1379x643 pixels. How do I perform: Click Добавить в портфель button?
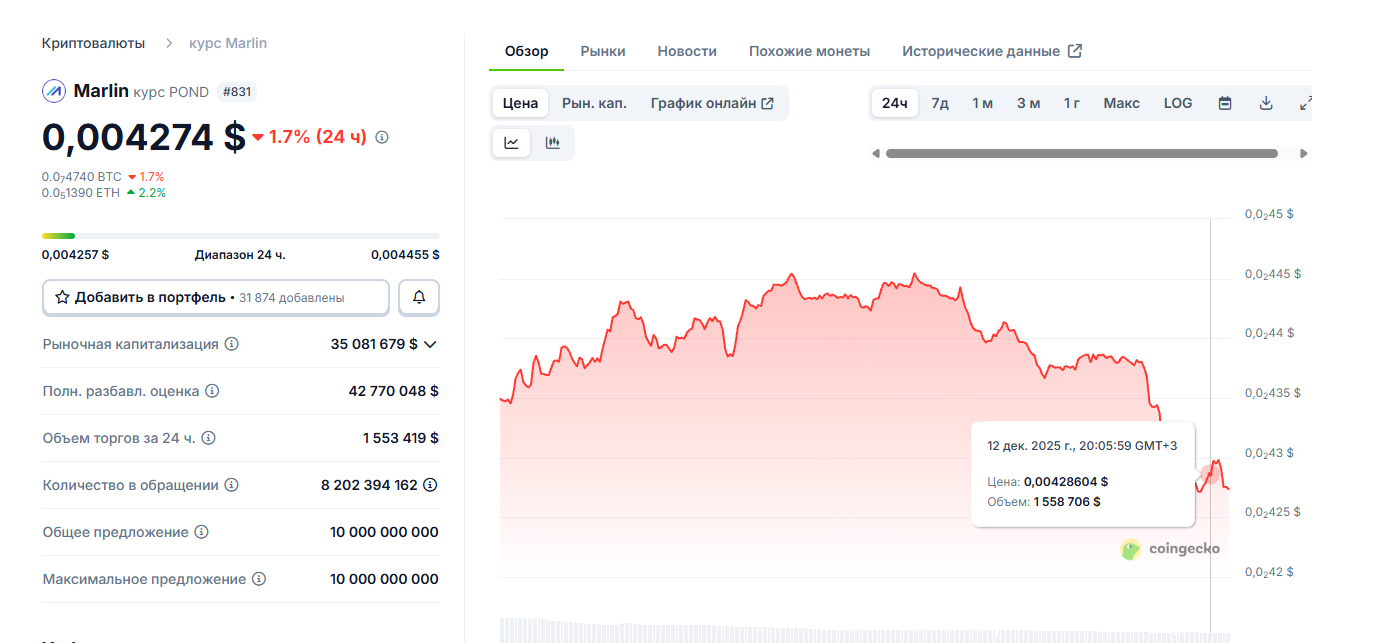pos(216,297)
